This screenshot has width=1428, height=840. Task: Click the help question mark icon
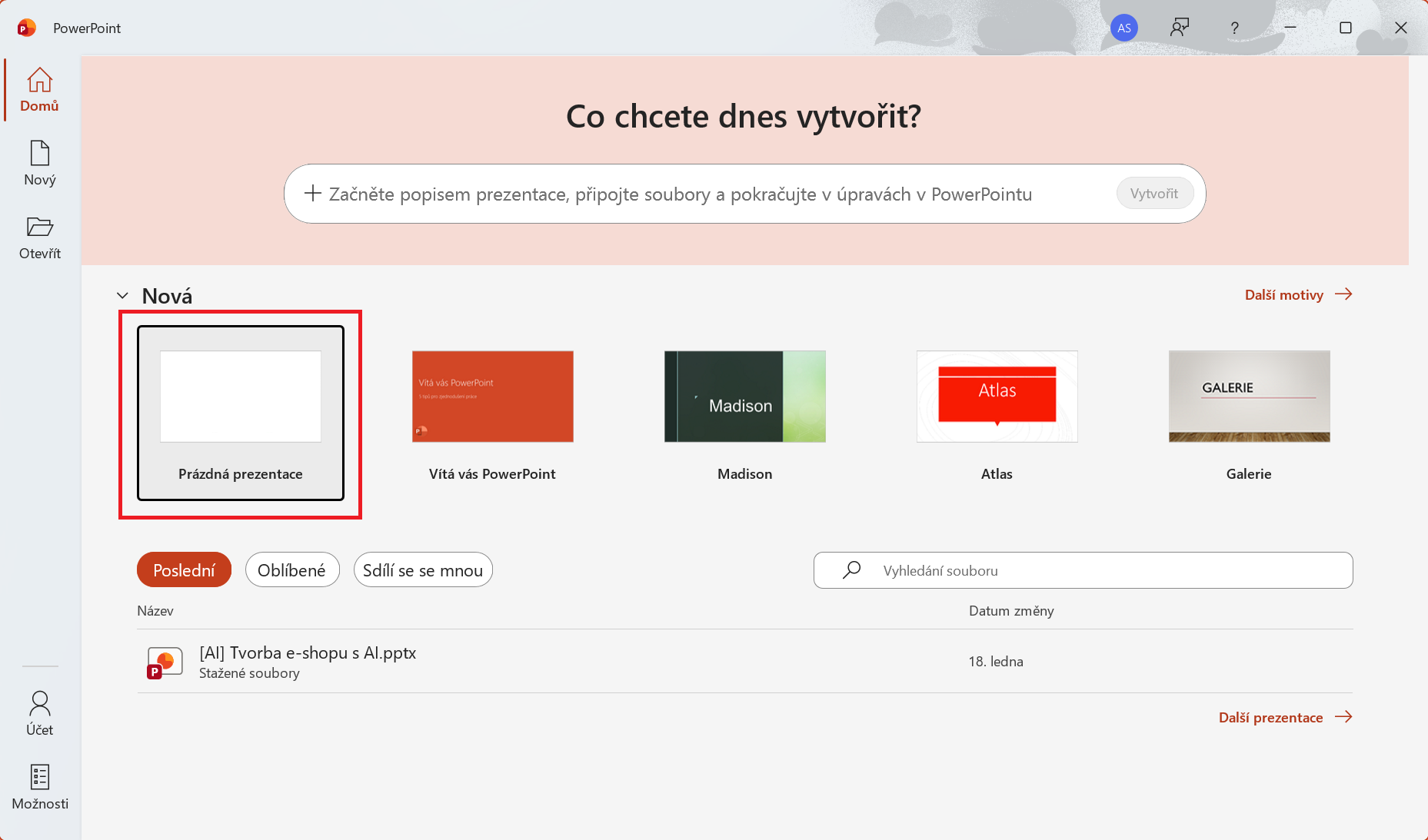[x=1234, y=28]
